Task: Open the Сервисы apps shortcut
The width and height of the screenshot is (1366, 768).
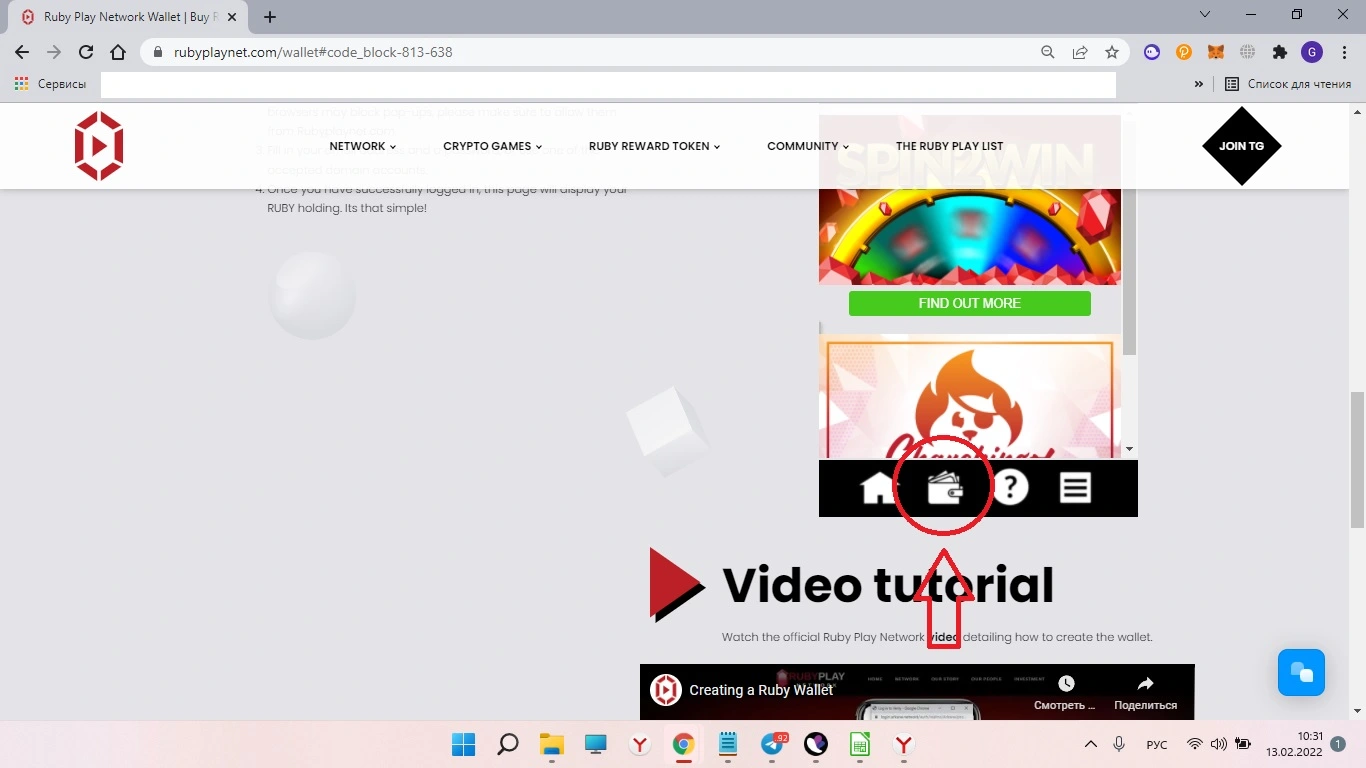Action: point(50,84)
